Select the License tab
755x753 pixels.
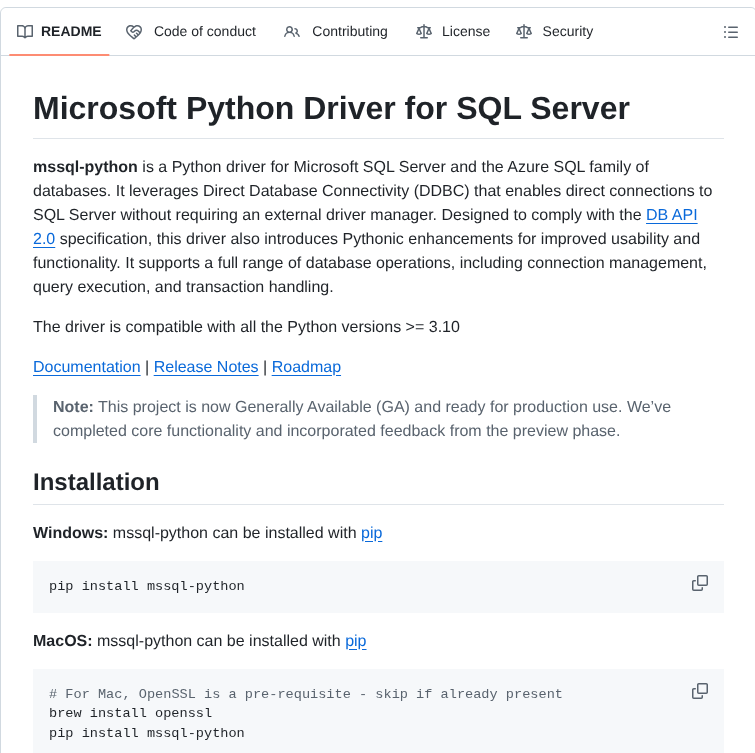453,32
